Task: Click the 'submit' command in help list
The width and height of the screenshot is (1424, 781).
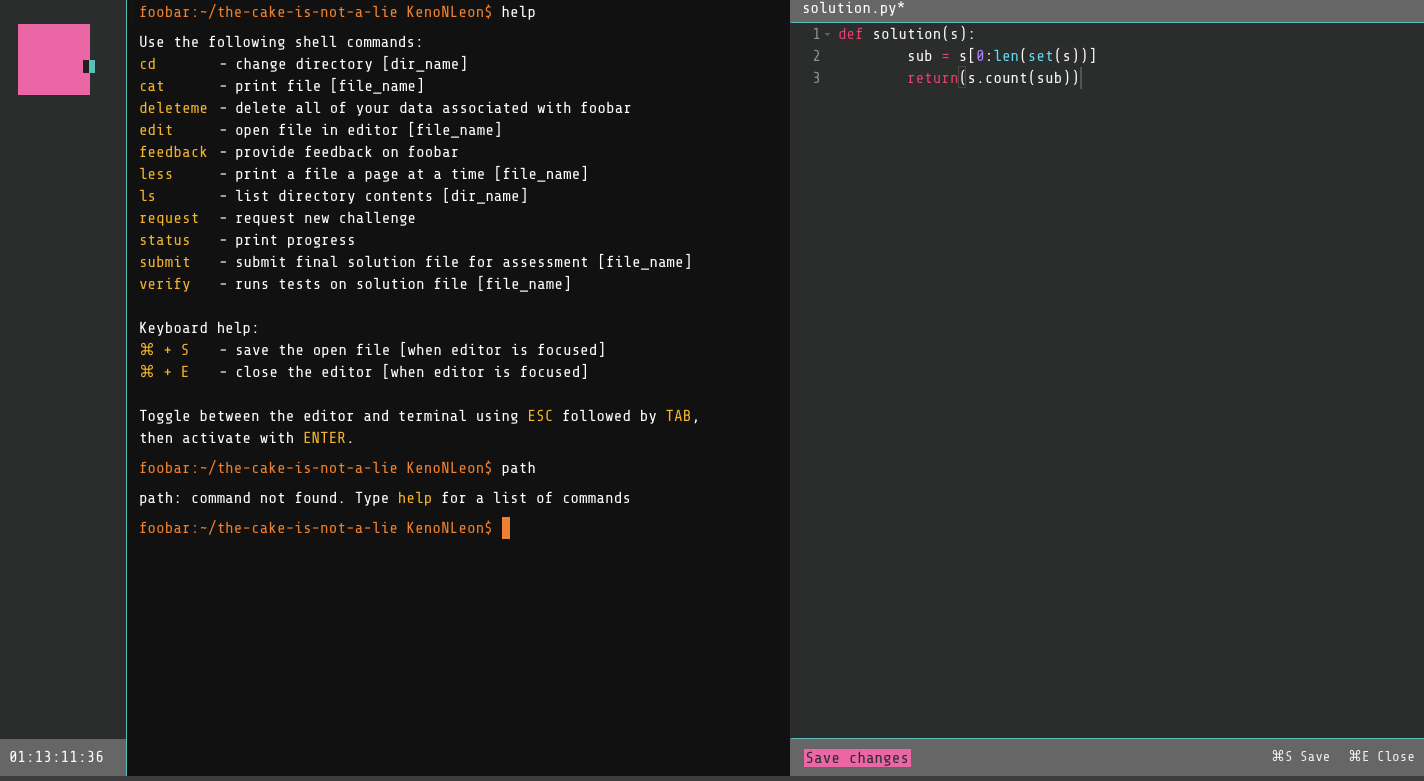Action: (x=165, y=262)
